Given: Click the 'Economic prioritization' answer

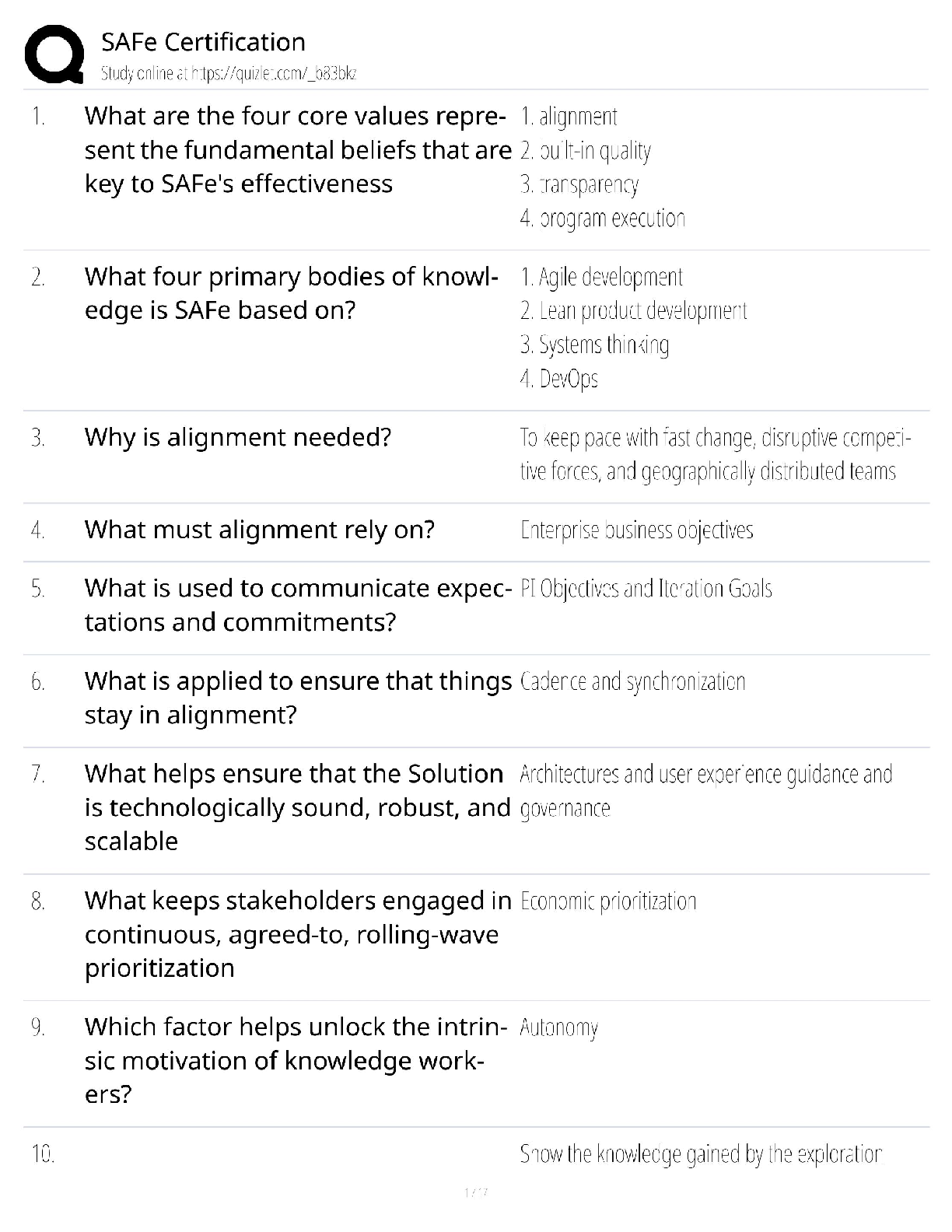Looking at the screenshot, I should pos(608,901).
